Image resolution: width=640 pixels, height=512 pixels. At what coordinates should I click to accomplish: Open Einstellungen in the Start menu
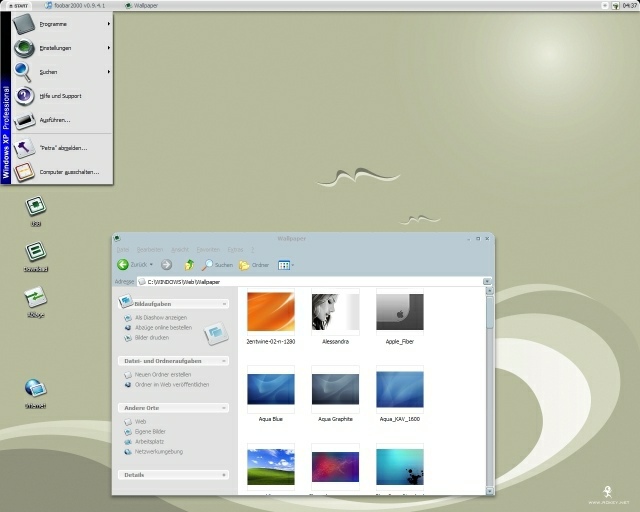click(62, 48)
